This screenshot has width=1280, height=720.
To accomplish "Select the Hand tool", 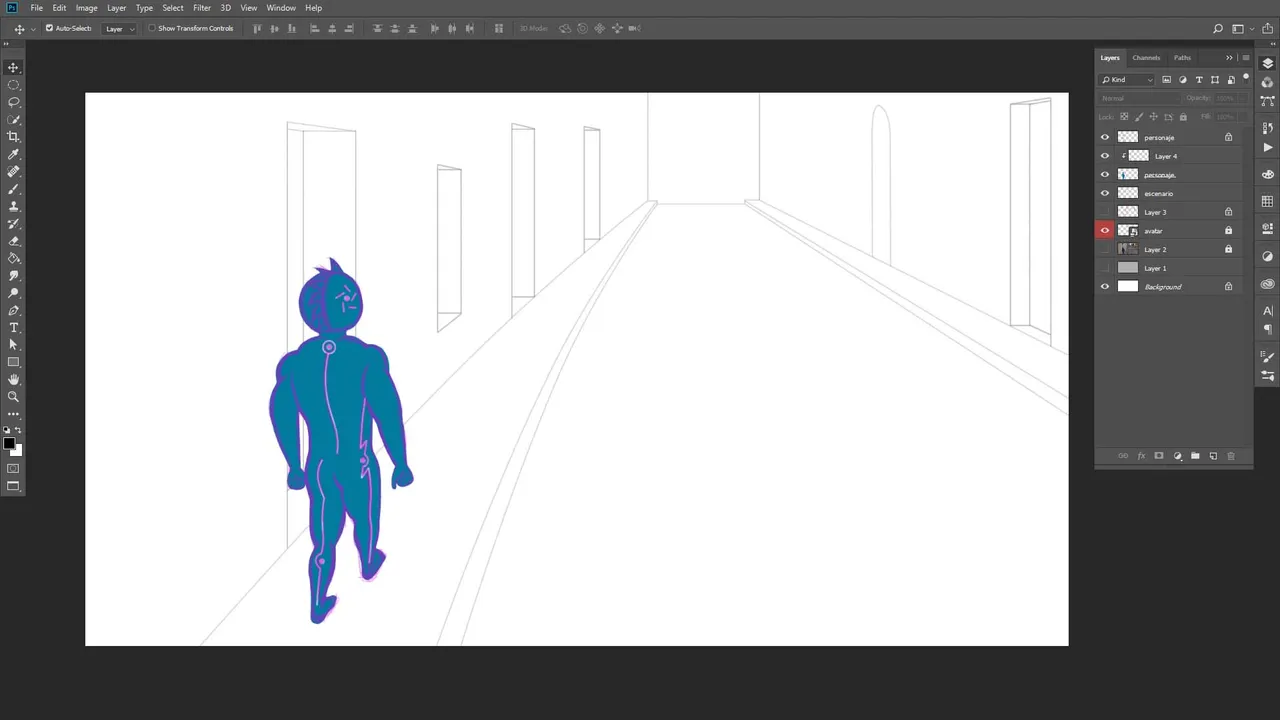I will click(13, 380).
